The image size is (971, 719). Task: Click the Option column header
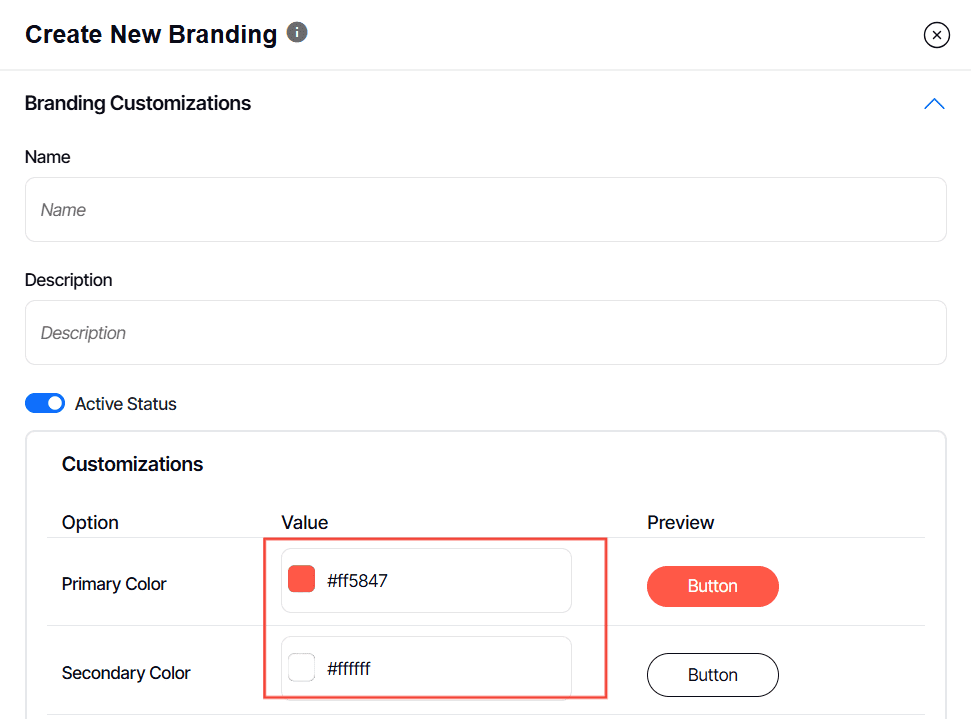coord(90,522)
